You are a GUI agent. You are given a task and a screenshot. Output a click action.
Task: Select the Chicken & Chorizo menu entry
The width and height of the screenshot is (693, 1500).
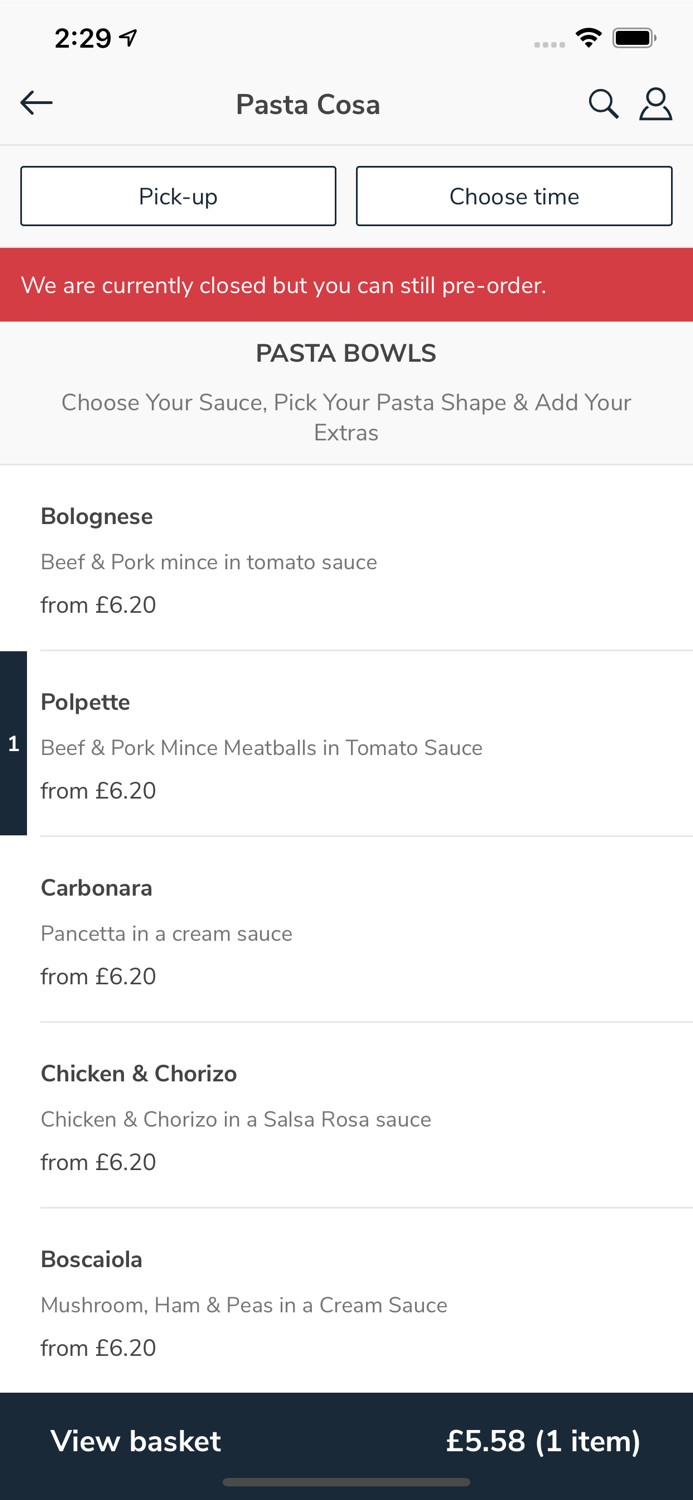(x=346, y=1117)
